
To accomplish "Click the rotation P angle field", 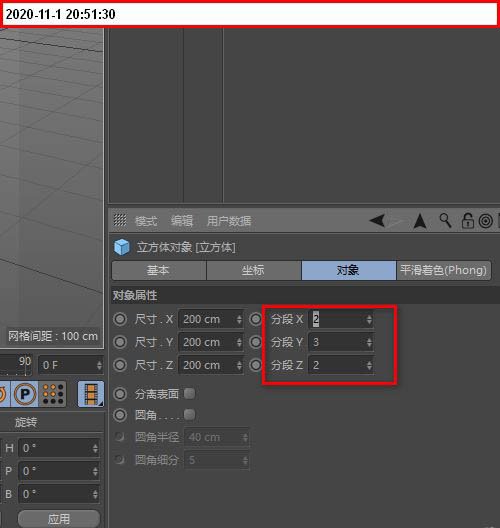I will (59, 471).
